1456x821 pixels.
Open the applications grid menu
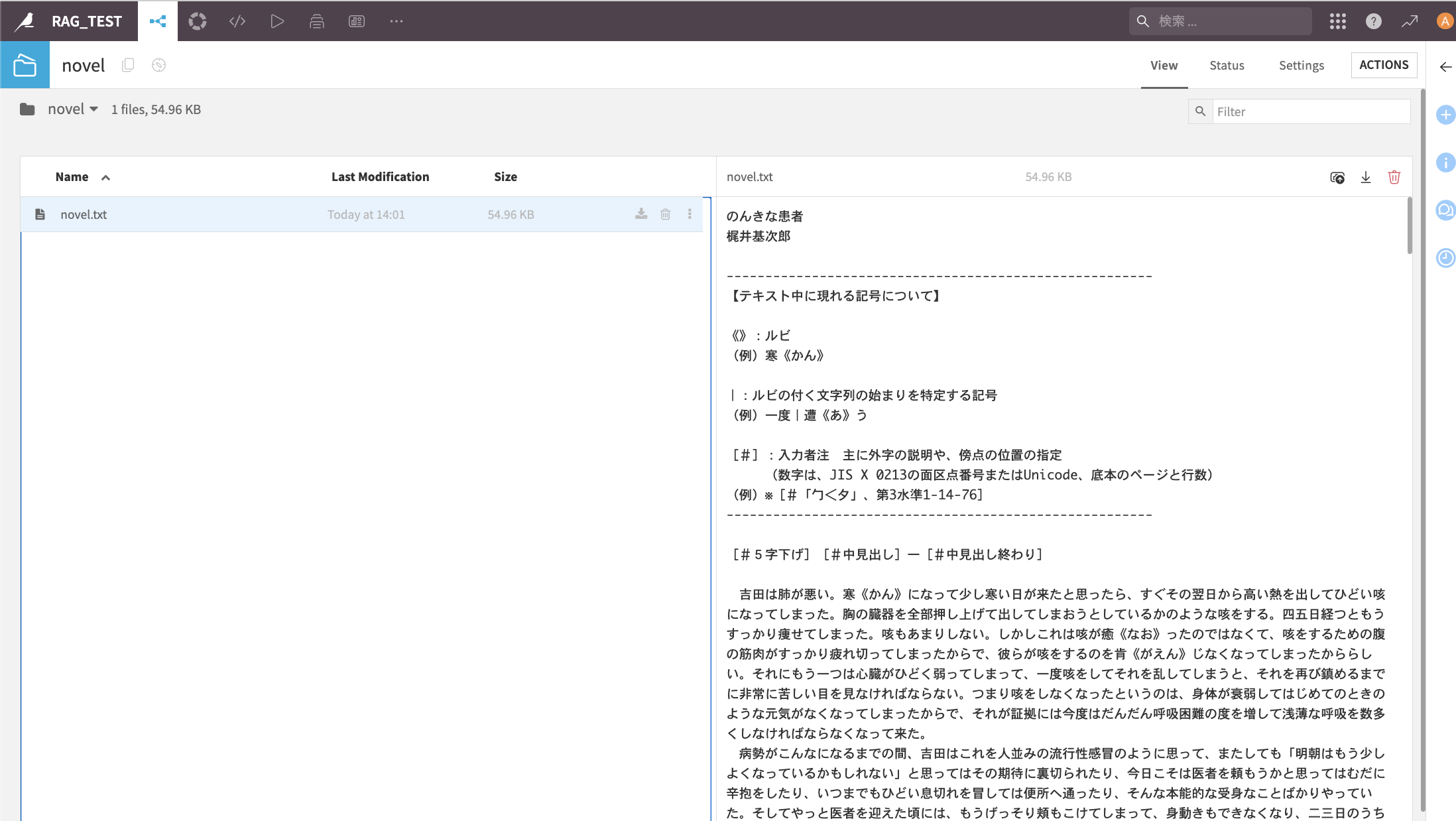[x=1337, y=21]
